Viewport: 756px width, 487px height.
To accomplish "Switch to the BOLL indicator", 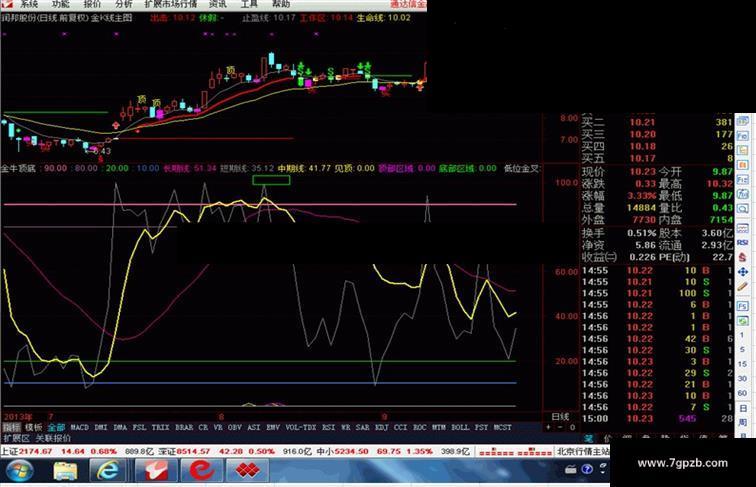I will coord(460,427).
